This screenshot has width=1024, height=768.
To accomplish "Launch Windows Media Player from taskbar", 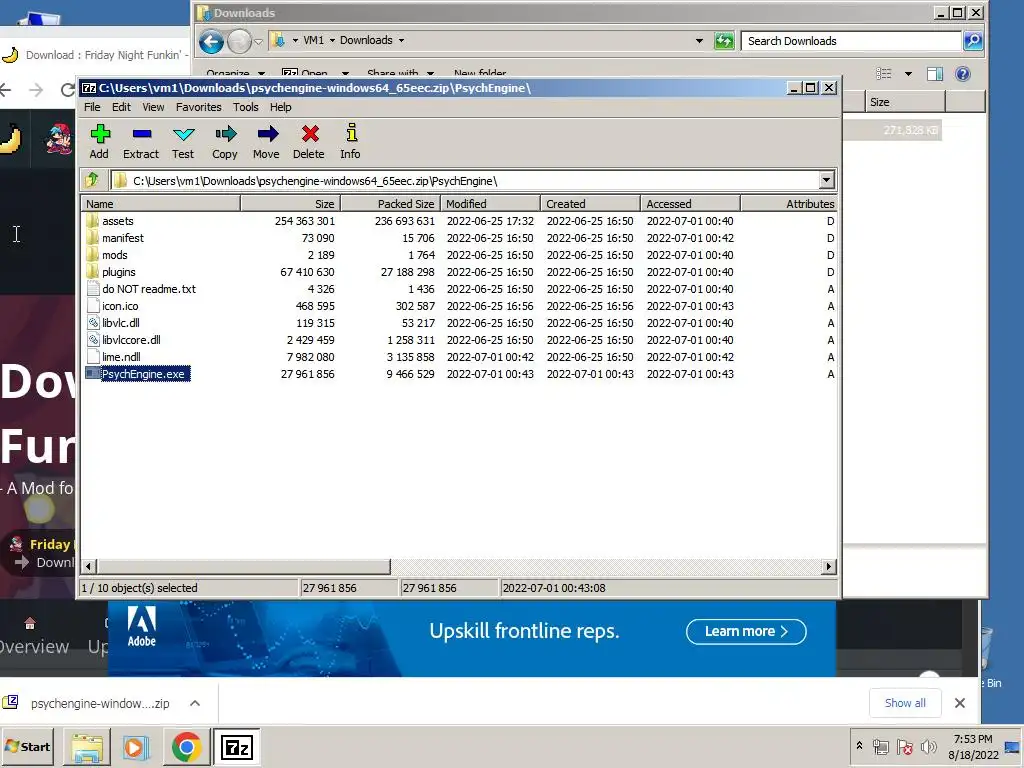I will pos(136,747).
